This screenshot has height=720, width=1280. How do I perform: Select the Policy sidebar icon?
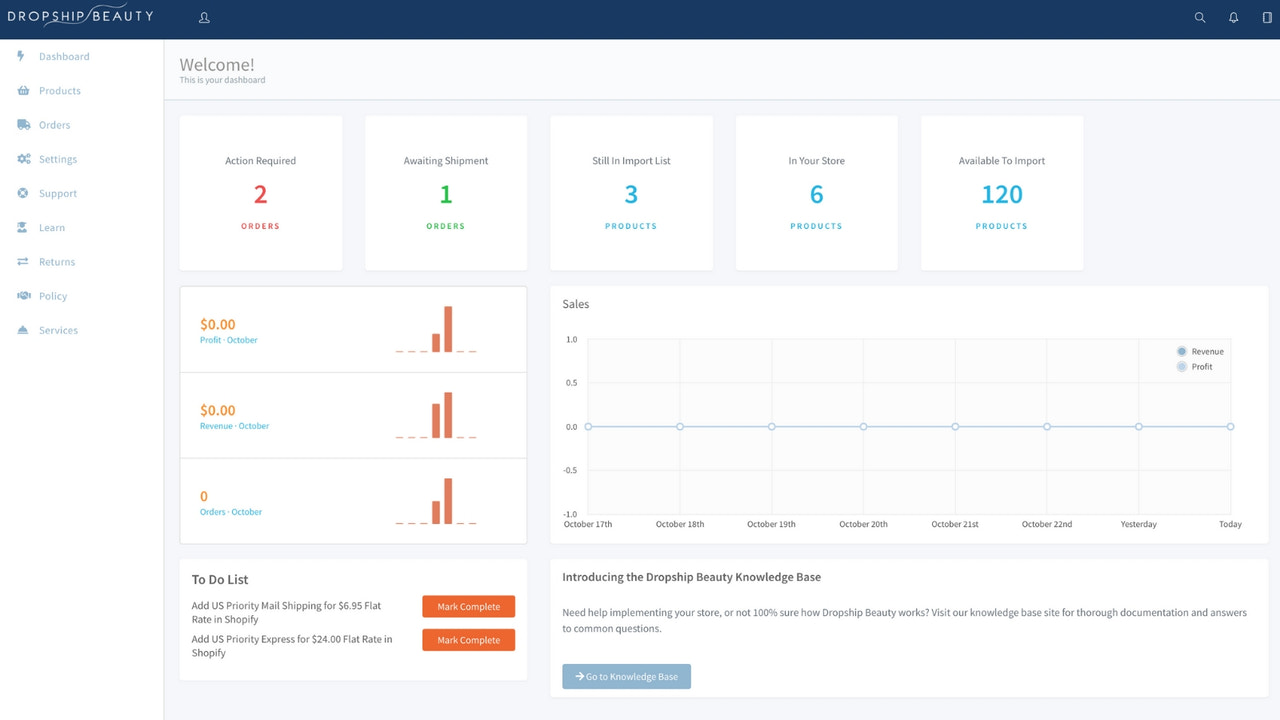click(x=22, y=295)
